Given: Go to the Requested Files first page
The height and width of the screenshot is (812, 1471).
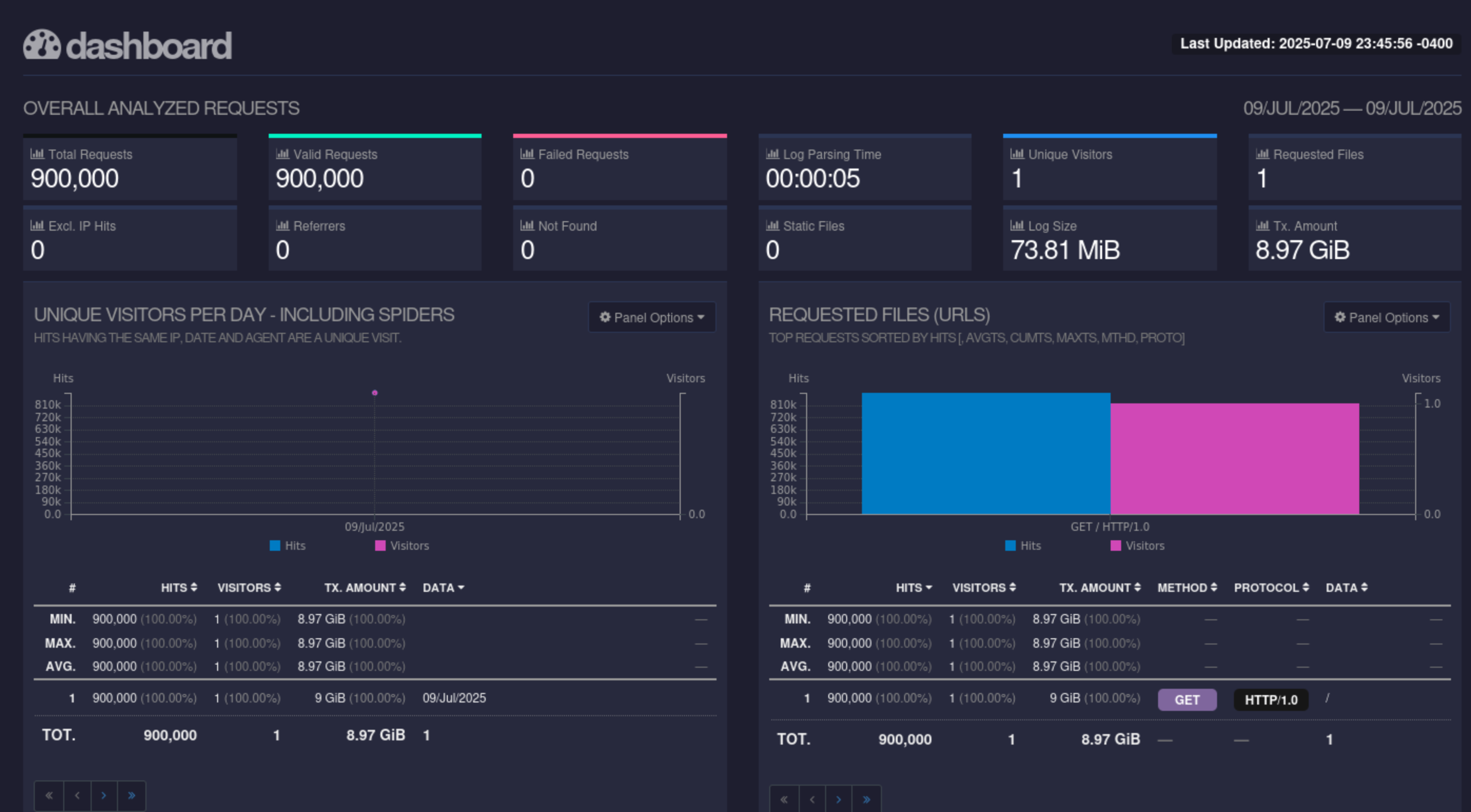Looking at the screenshot, I should pos(784,799).
